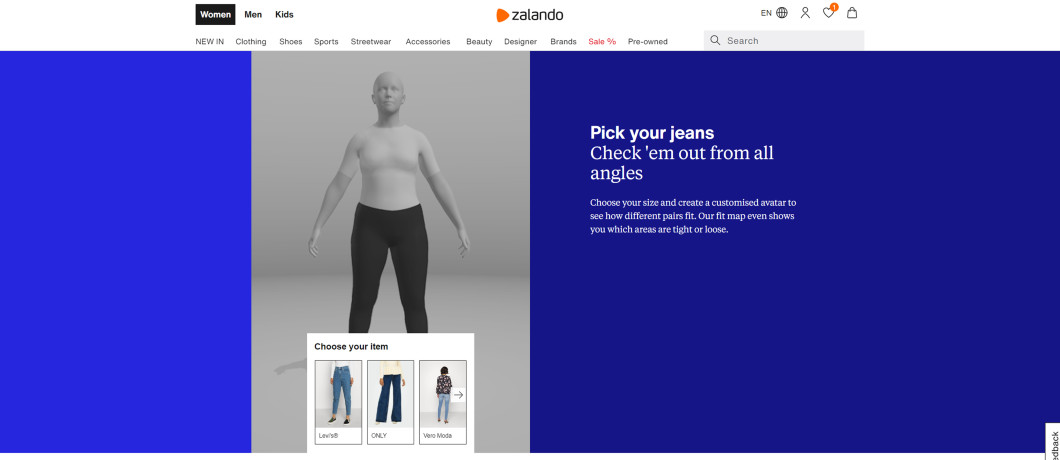
Task: Open the Sale % category
Action: pos(602,41)
